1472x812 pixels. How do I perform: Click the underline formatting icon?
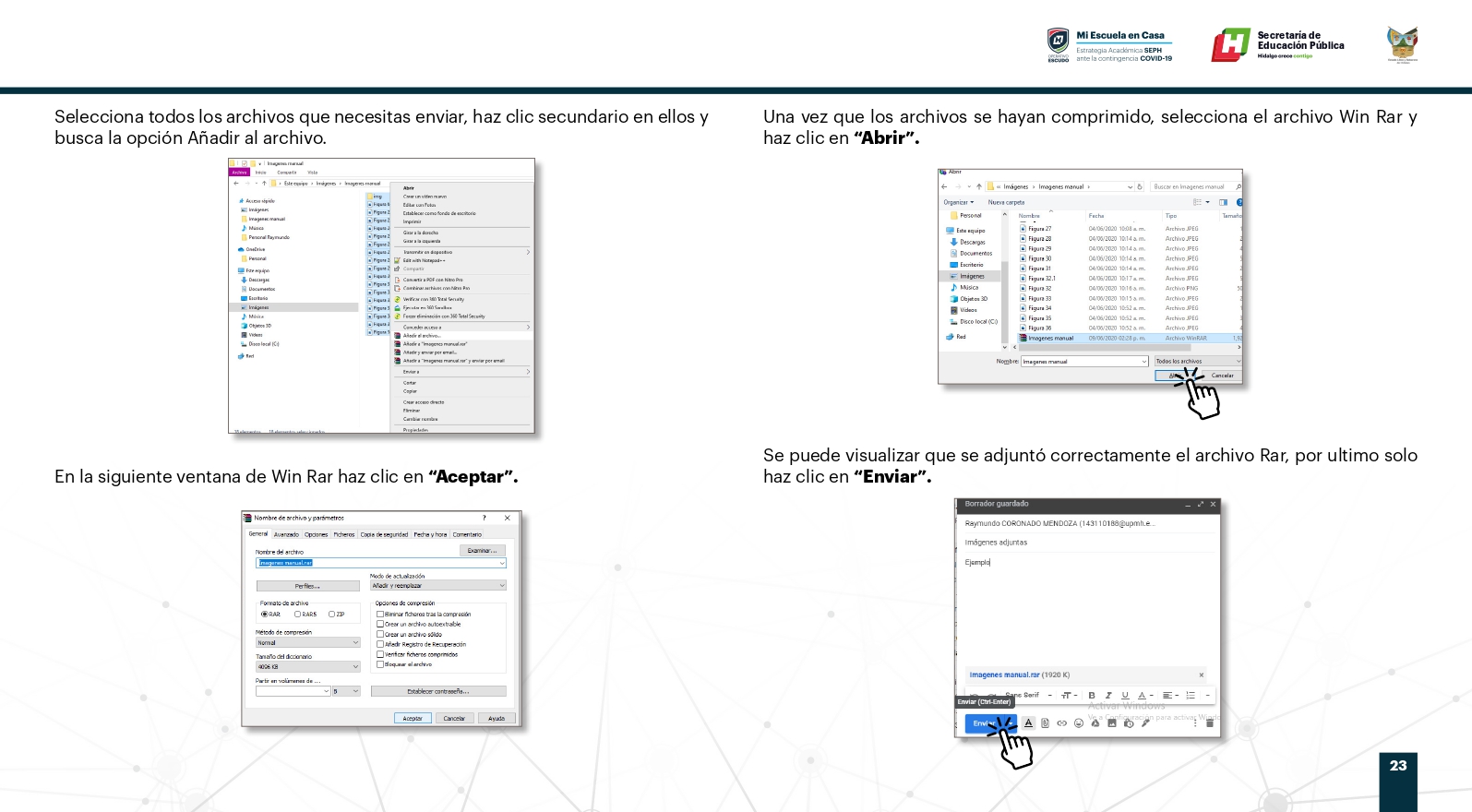(1125, 696)
